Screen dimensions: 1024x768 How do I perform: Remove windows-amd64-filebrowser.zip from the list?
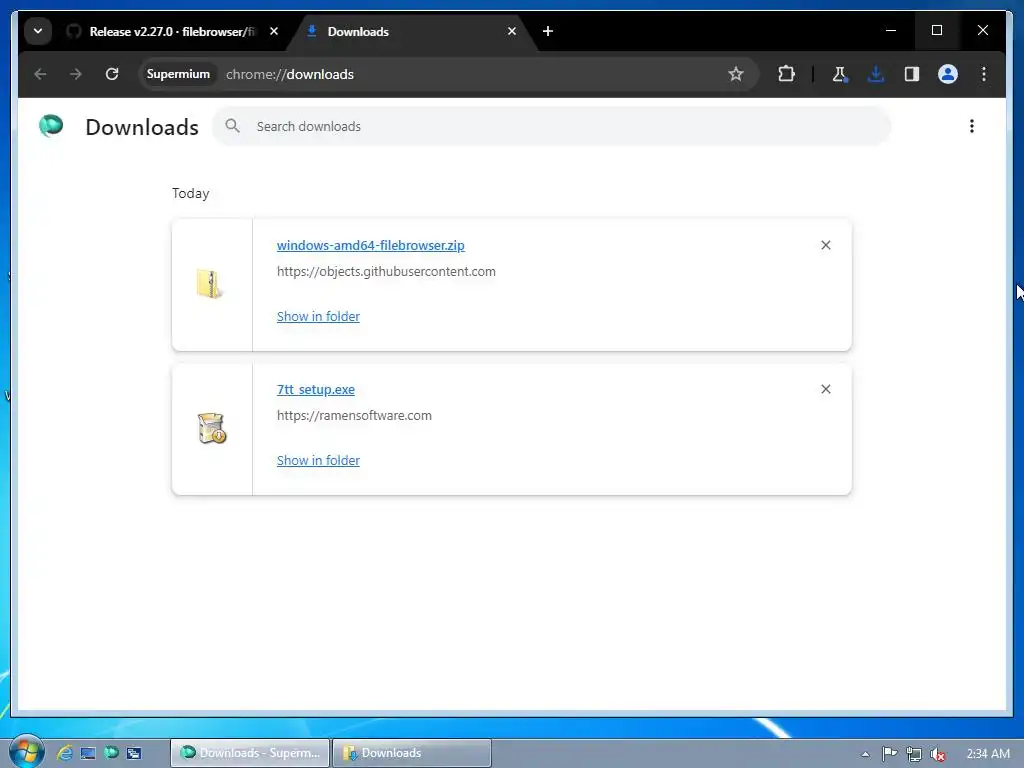(x=825, y=245)
